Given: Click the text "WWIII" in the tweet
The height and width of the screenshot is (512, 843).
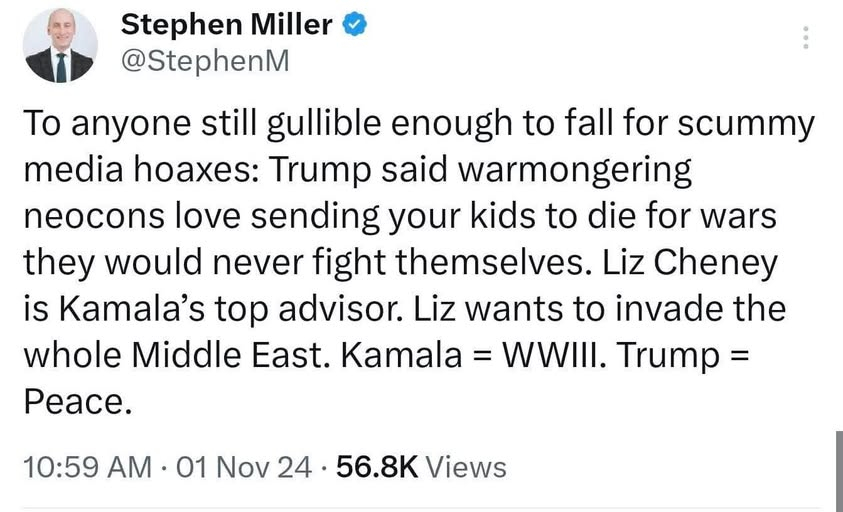Looking at the screenshot, I should pyautogui.click(x=543, y=355).
